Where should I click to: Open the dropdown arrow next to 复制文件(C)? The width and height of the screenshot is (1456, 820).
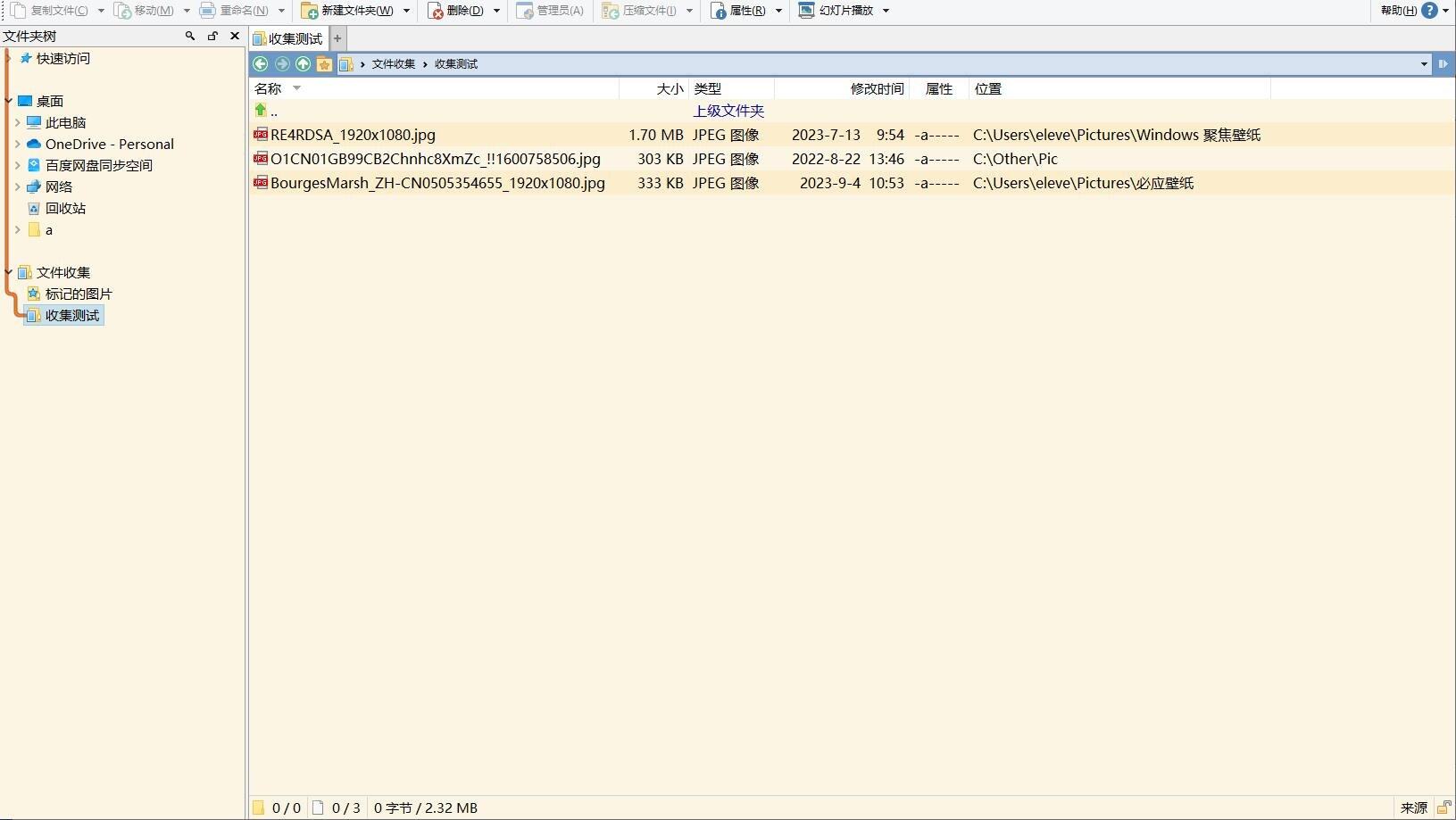pos(101,11)
